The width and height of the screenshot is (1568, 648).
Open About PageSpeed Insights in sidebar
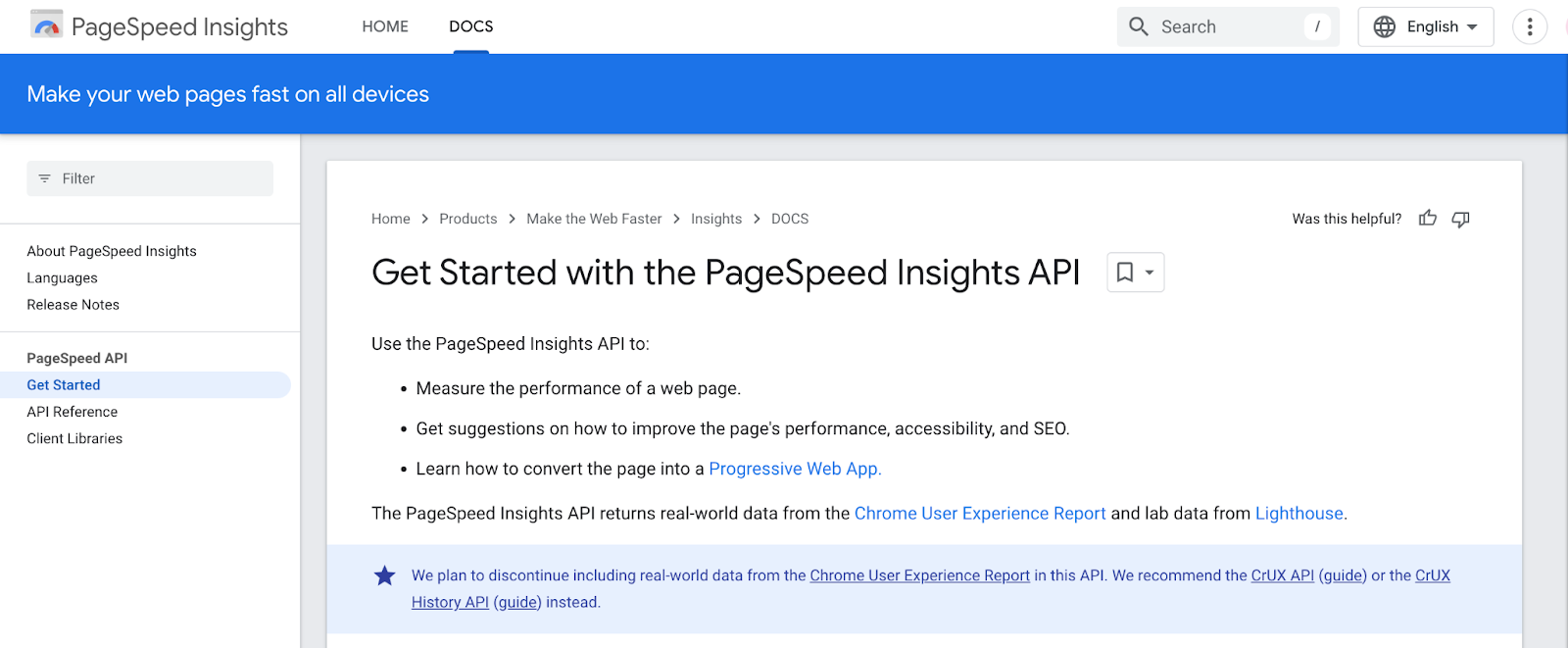(112, 251)
